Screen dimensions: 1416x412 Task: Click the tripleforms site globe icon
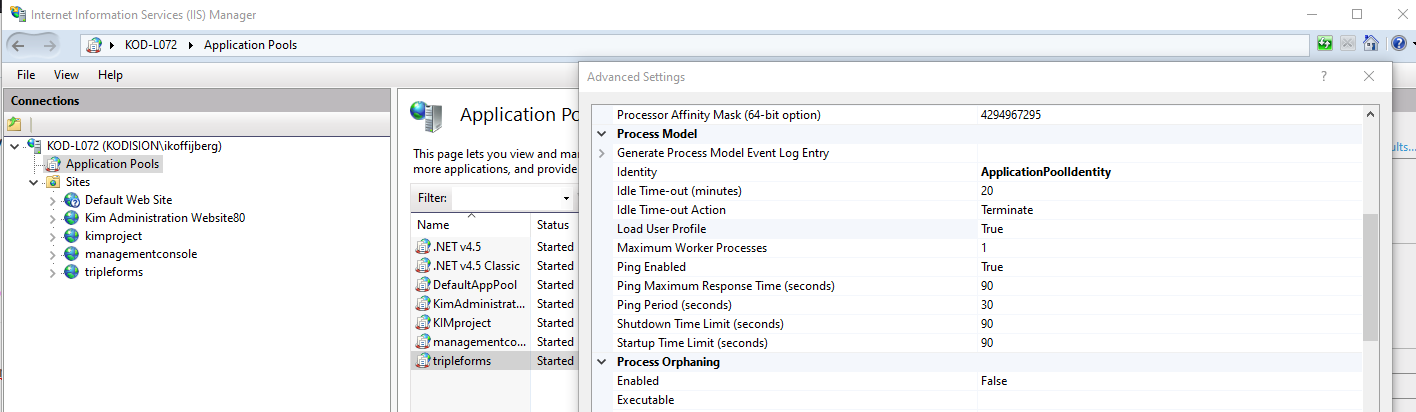click(71, 272)
